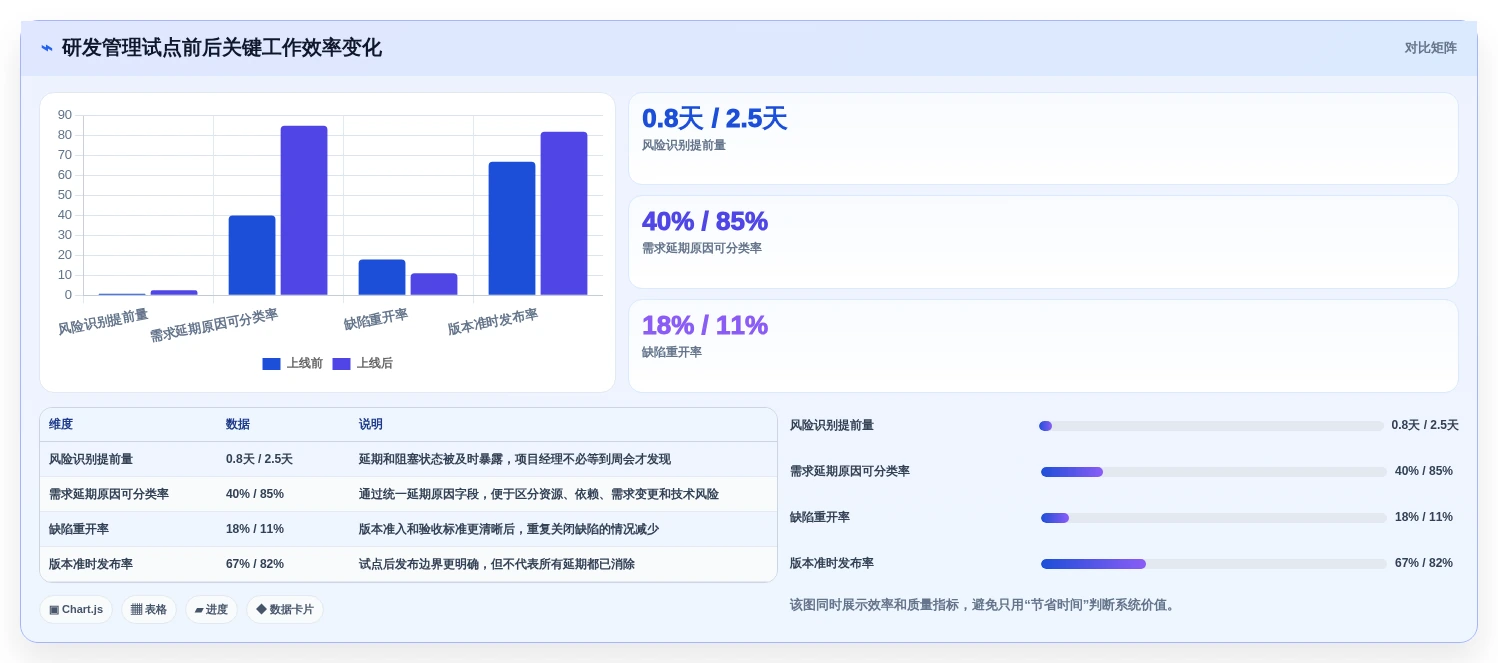This screenshot has width=1498, height=663.
Task: Click the 上线前 bar for 缺陷重开率
Action: pos(382,278)
